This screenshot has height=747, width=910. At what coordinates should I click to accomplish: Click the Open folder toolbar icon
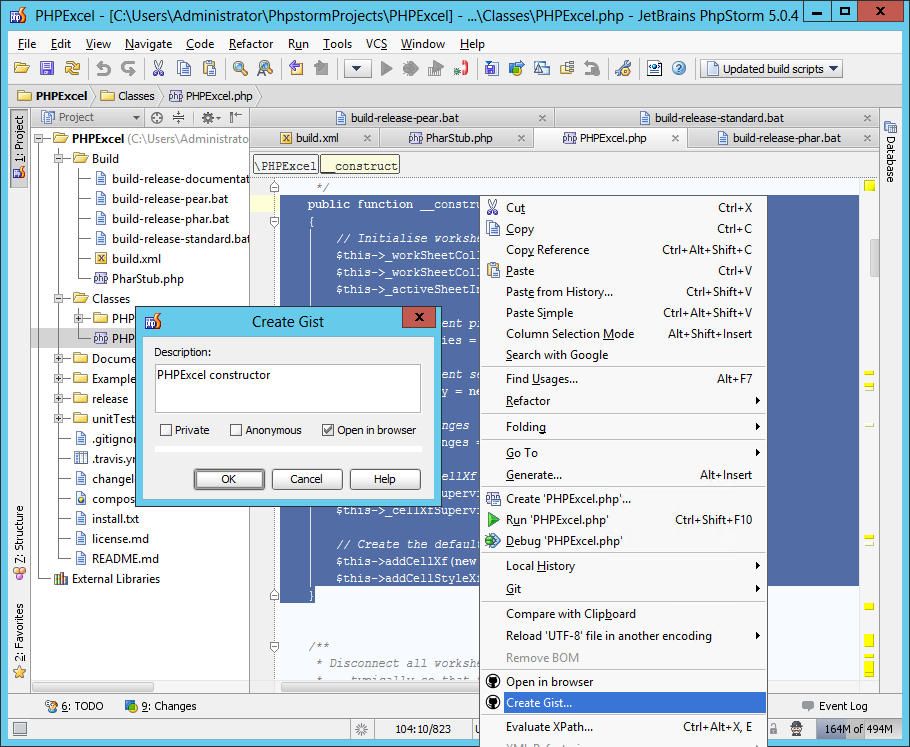tap(21, 68)
